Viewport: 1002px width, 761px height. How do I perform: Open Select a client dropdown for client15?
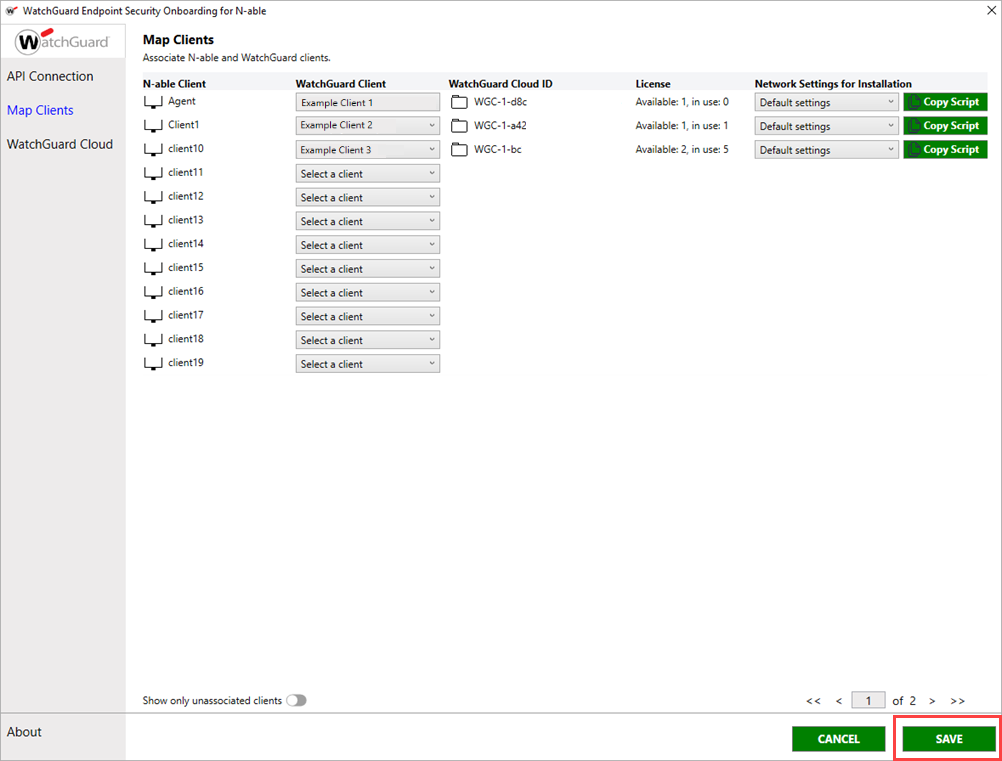[x=367, y=268]
